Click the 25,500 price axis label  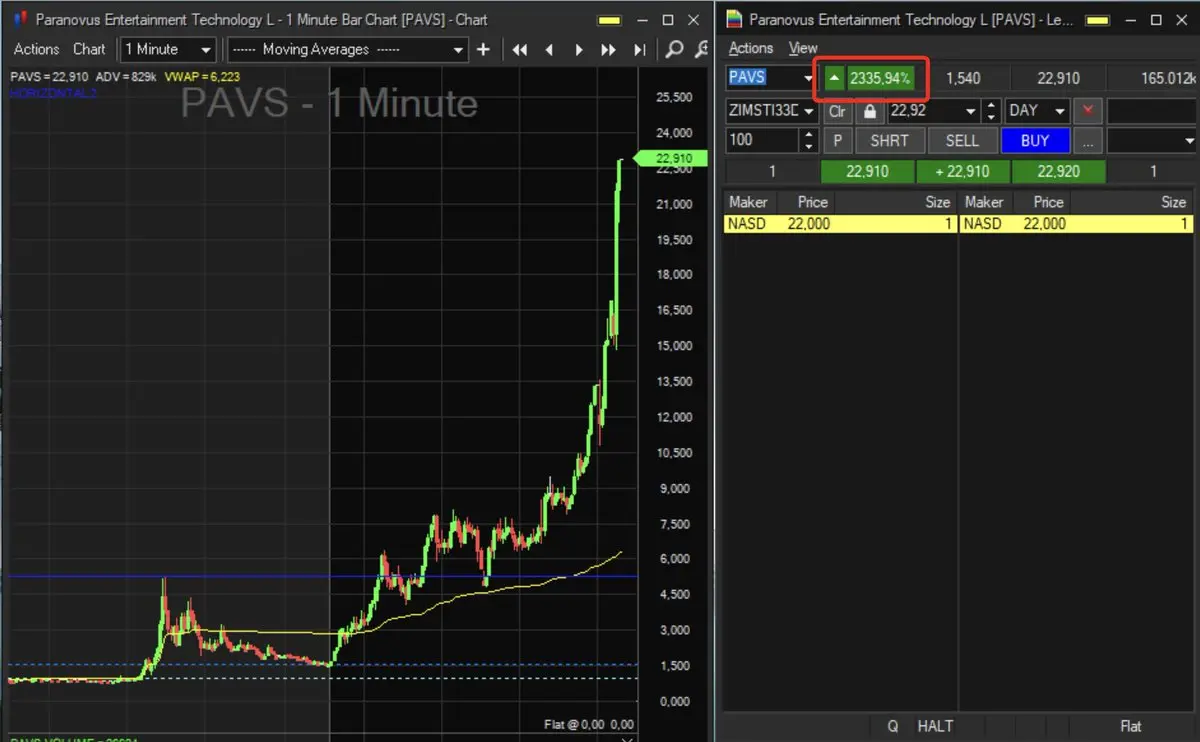tap(674, 97)
